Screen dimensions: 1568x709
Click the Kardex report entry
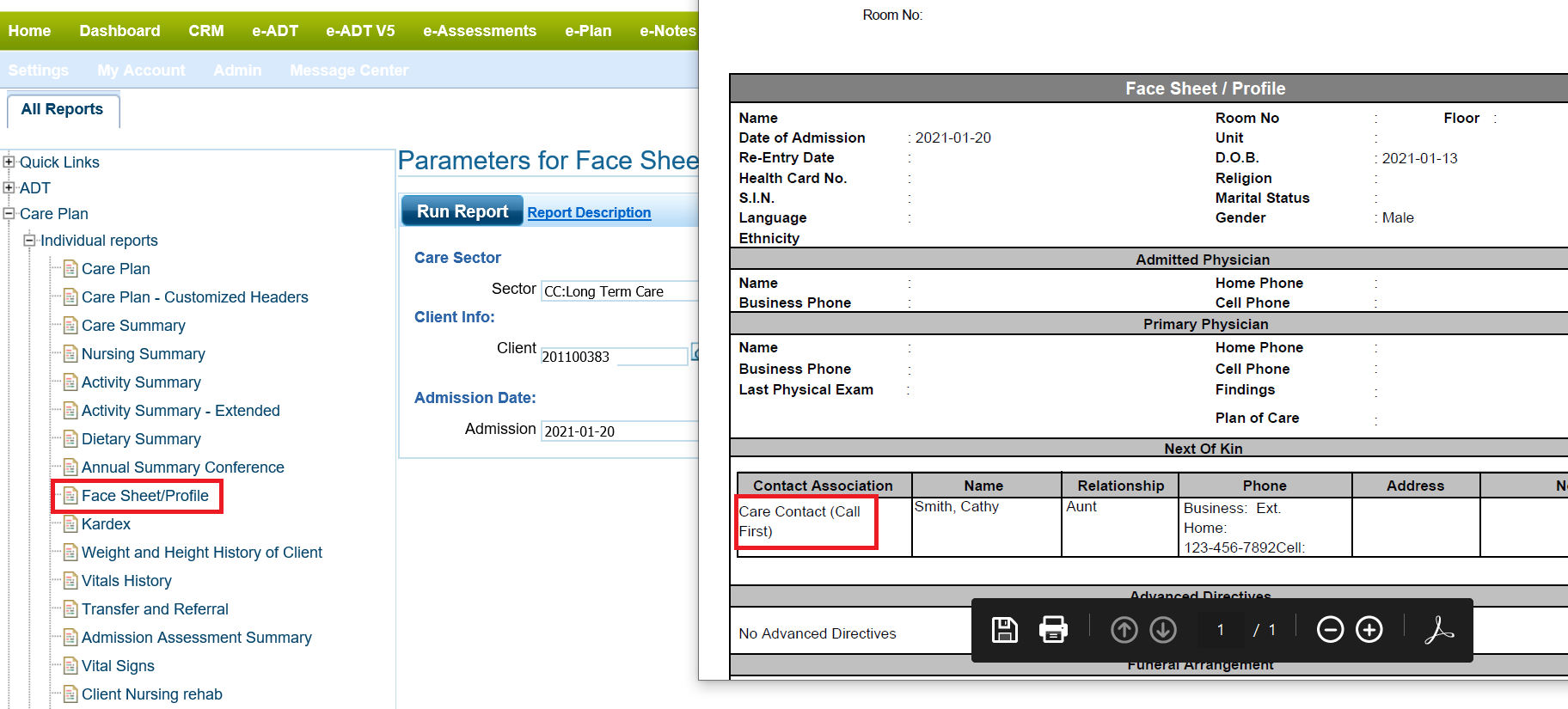tap(106, 524)
